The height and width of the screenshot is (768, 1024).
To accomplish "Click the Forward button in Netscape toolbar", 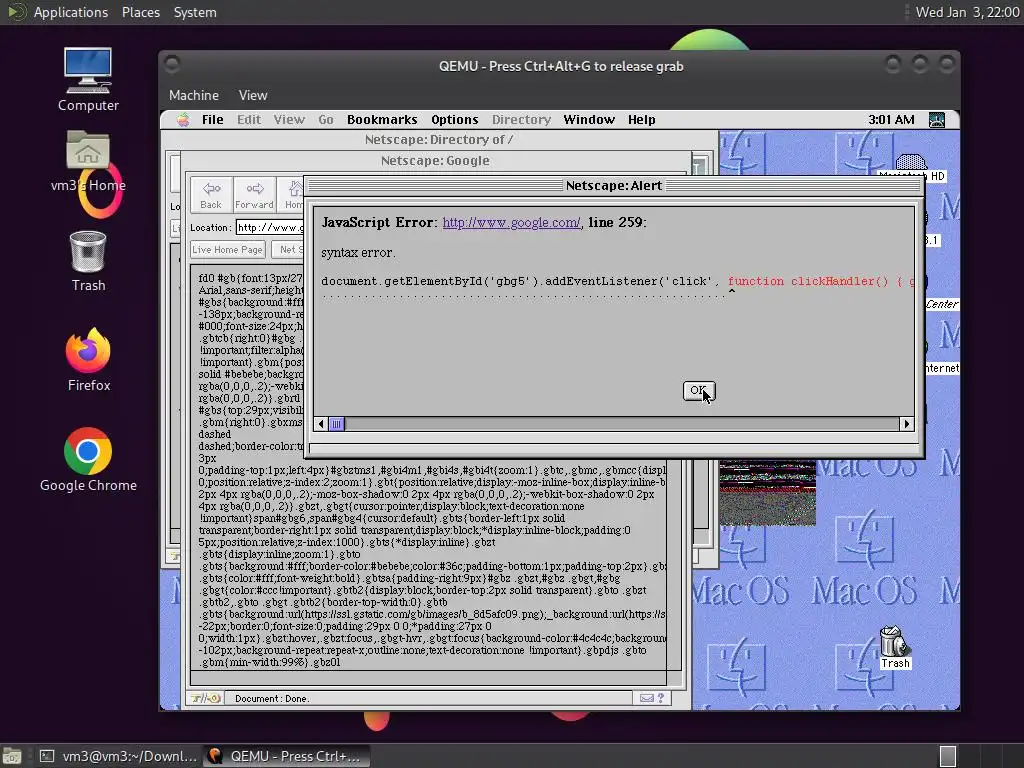I will [x=254, y=195].
